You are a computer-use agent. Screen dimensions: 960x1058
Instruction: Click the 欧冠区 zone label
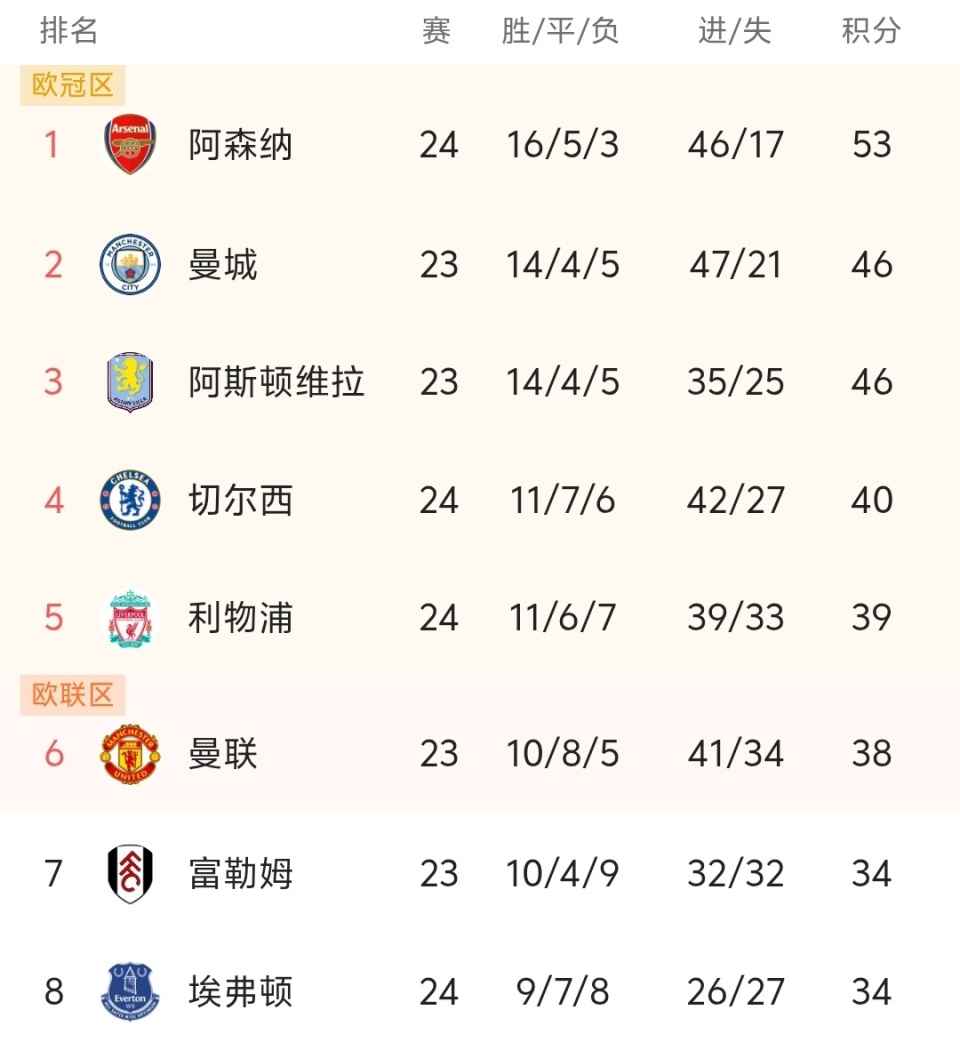pyautogui.click(x=73, y=86)
